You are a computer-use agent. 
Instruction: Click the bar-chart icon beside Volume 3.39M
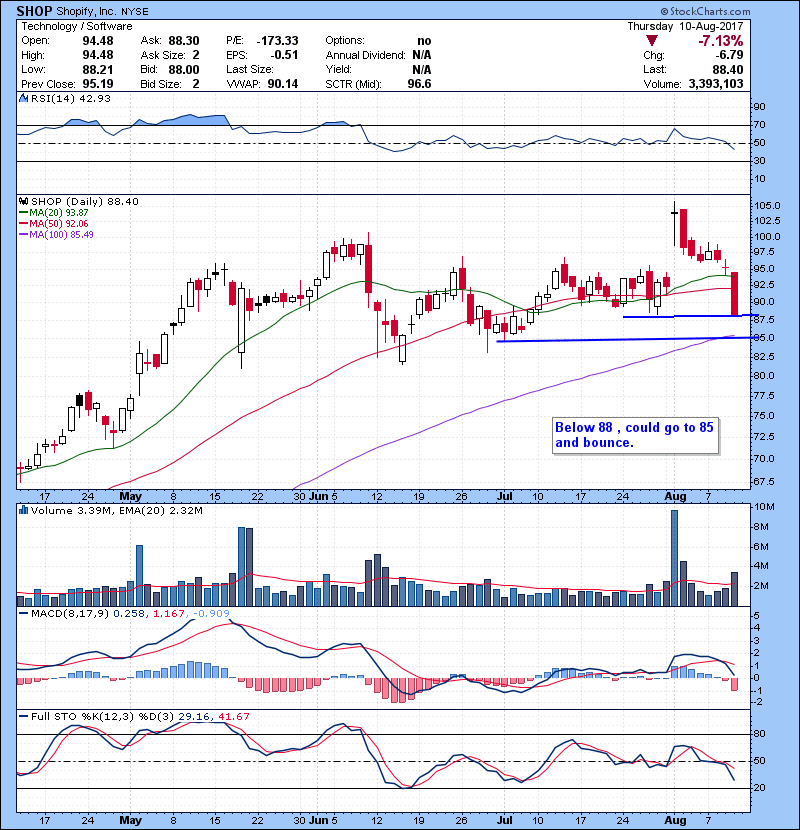(24, 510)
